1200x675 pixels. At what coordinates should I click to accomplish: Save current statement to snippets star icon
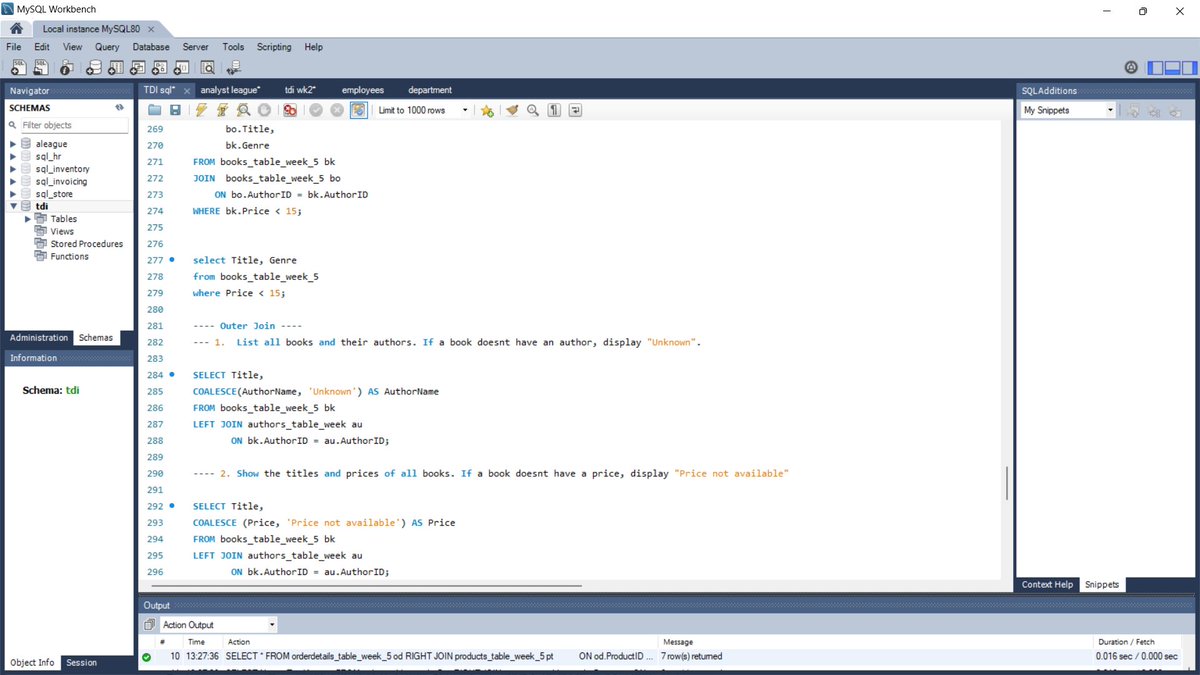(487, 110)
